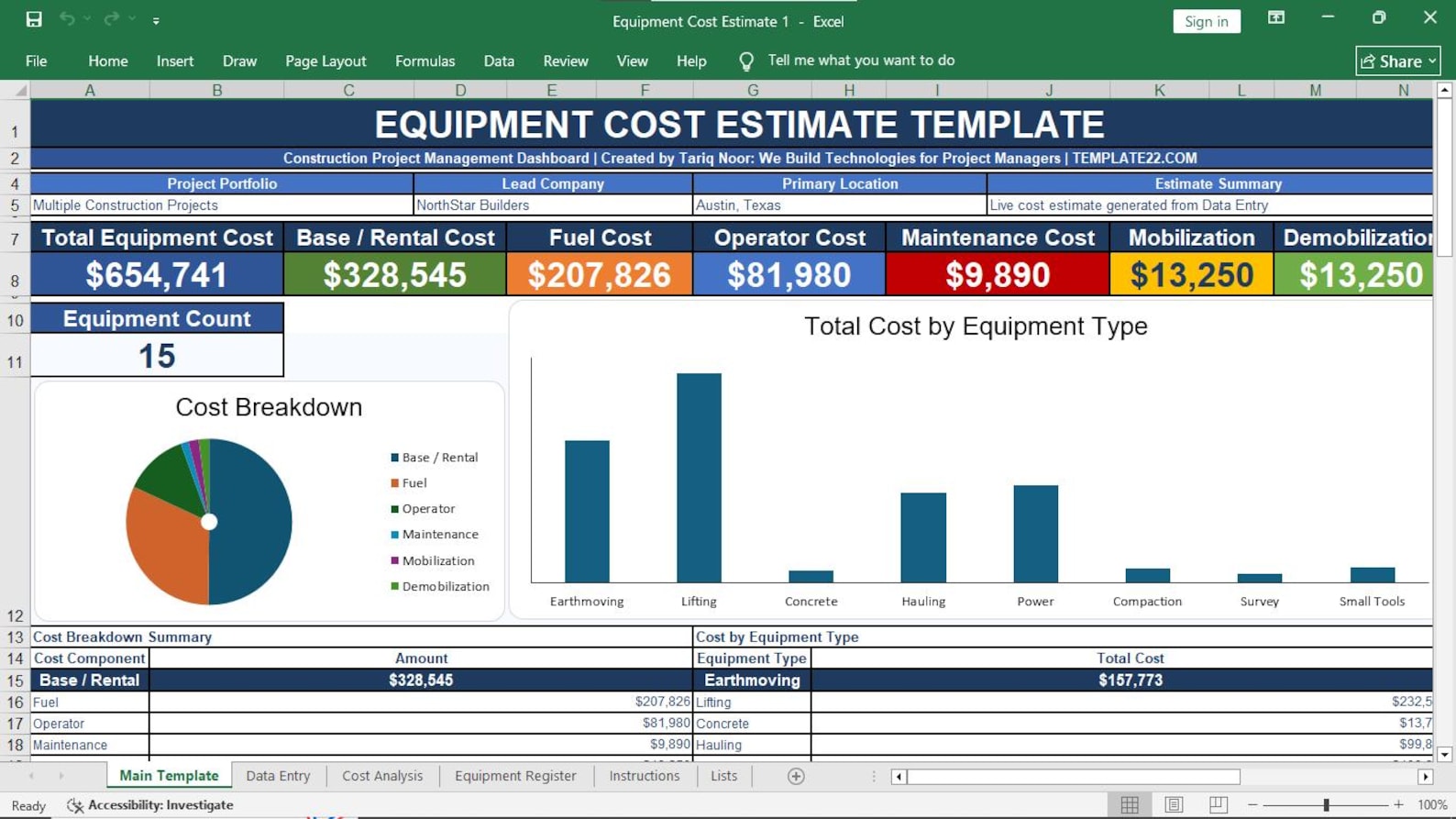Click the Cost Breakdown chart title

(269, 407)
